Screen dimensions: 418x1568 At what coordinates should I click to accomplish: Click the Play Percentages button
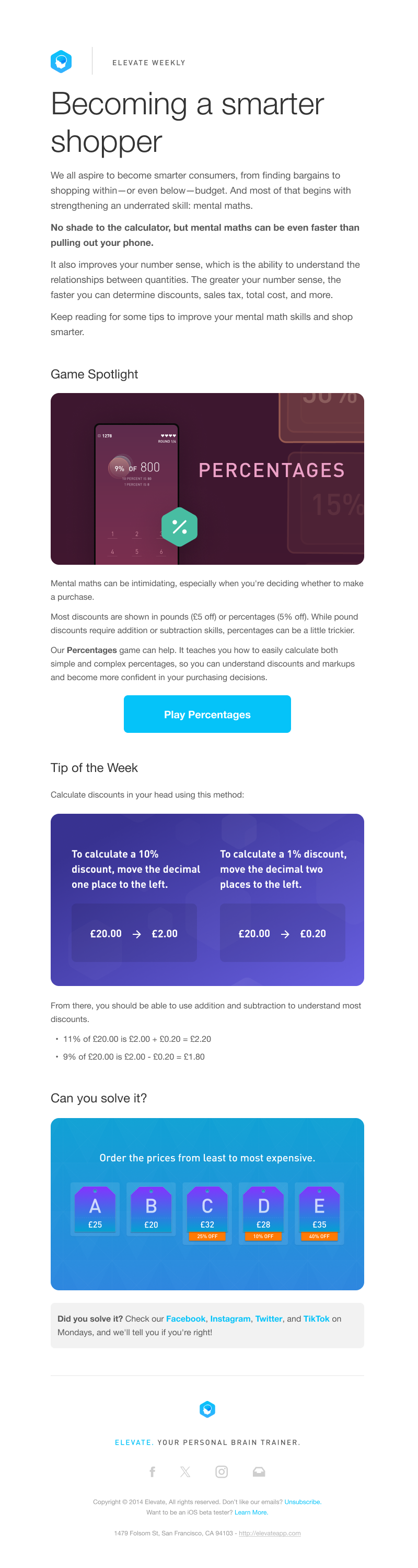click(x=207, y=714)
